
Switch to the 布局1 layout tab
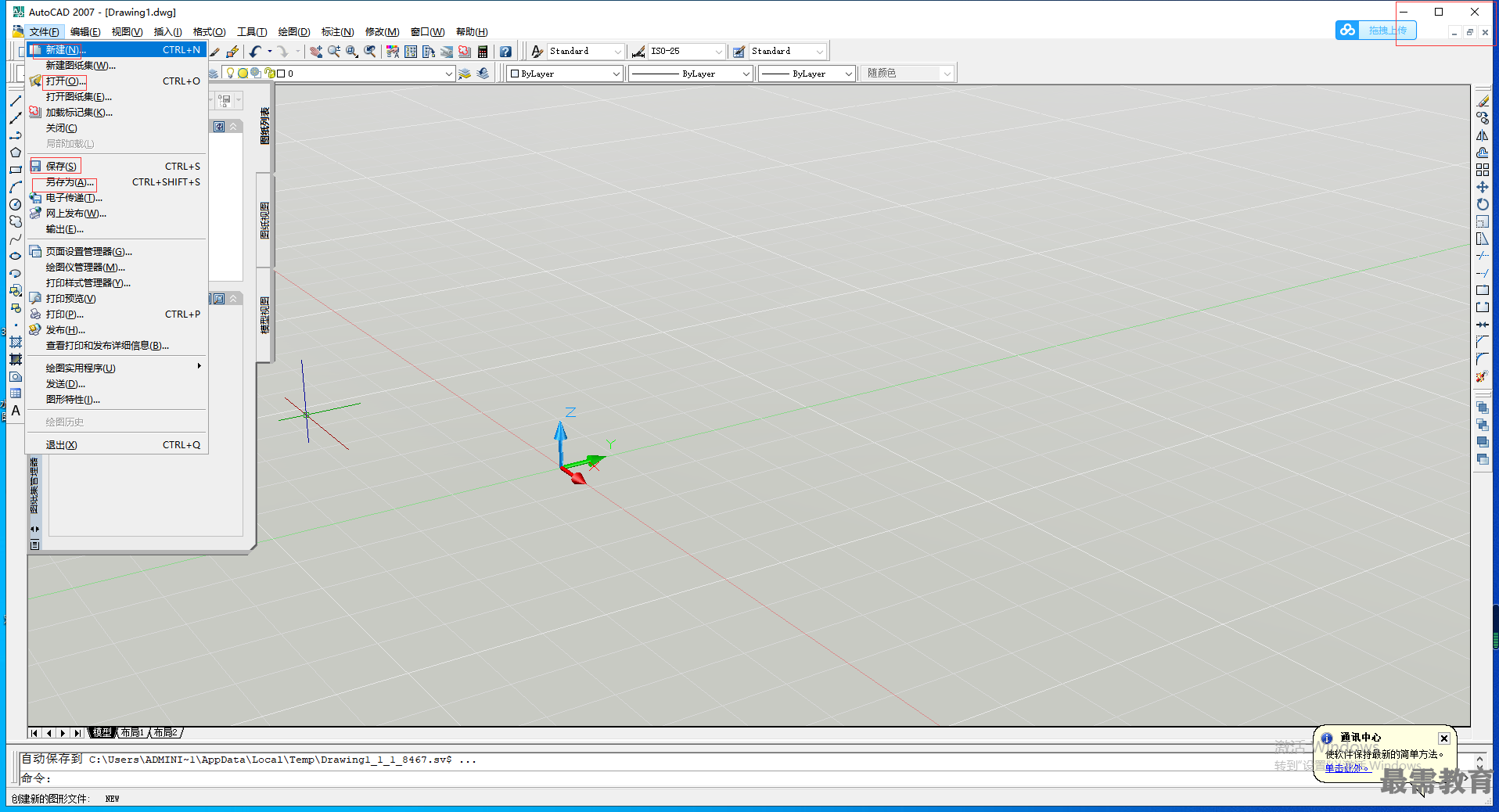tap(132, 732)
